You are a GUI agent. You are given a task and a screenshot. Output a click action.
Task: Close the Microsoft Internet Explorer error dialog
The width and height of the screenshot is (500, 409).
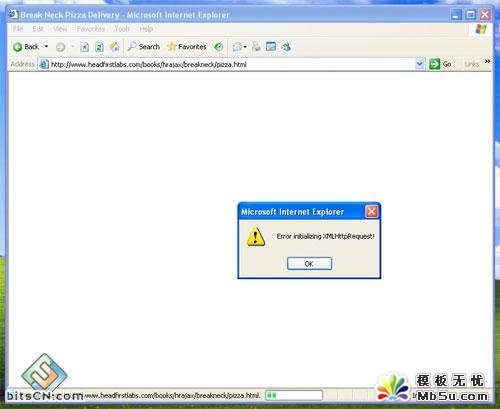point(371,212)
